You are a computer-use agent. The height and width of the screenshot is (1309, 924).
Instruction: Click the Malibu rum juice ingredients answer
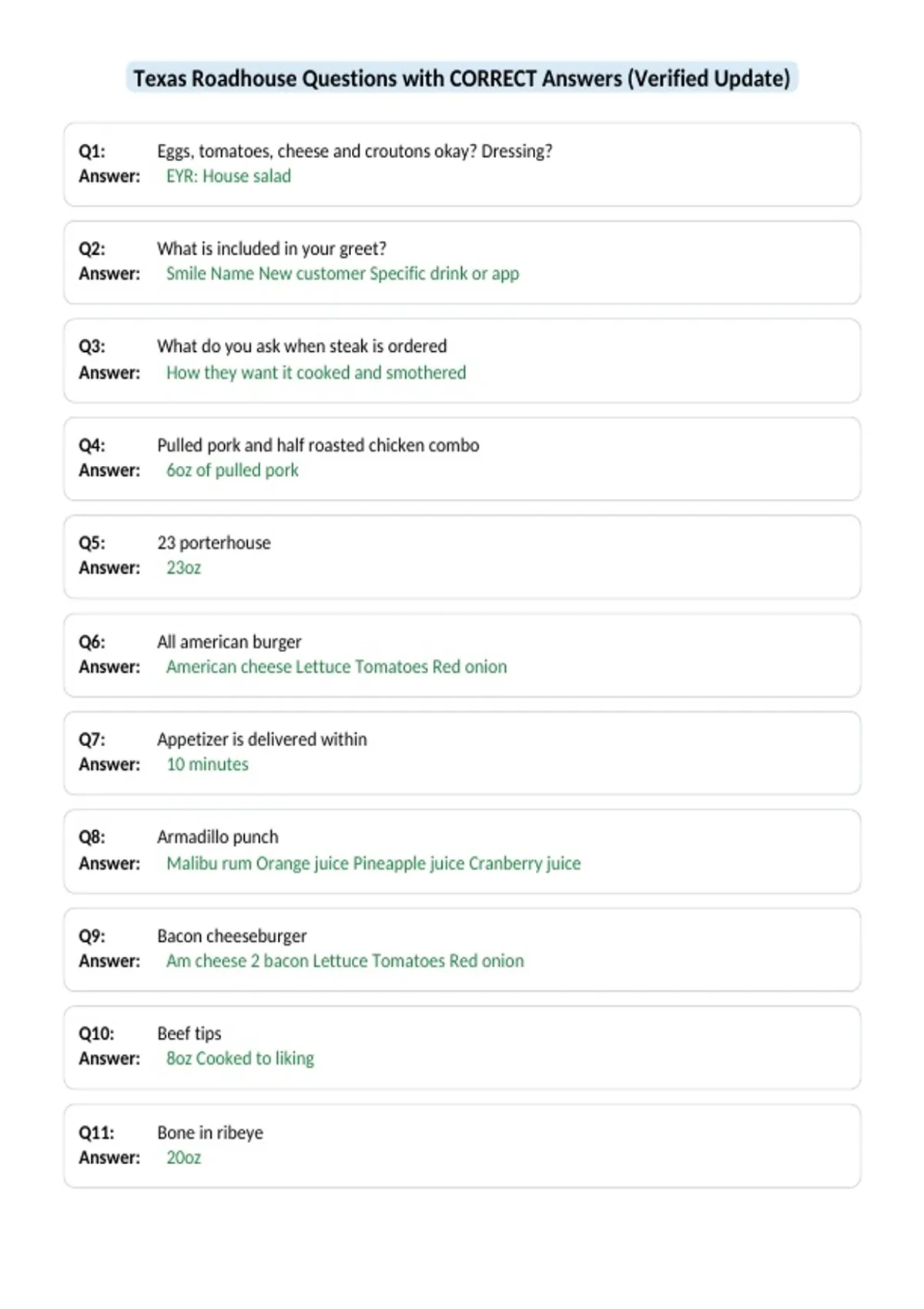pyautogui.click(x=373, y=864)
